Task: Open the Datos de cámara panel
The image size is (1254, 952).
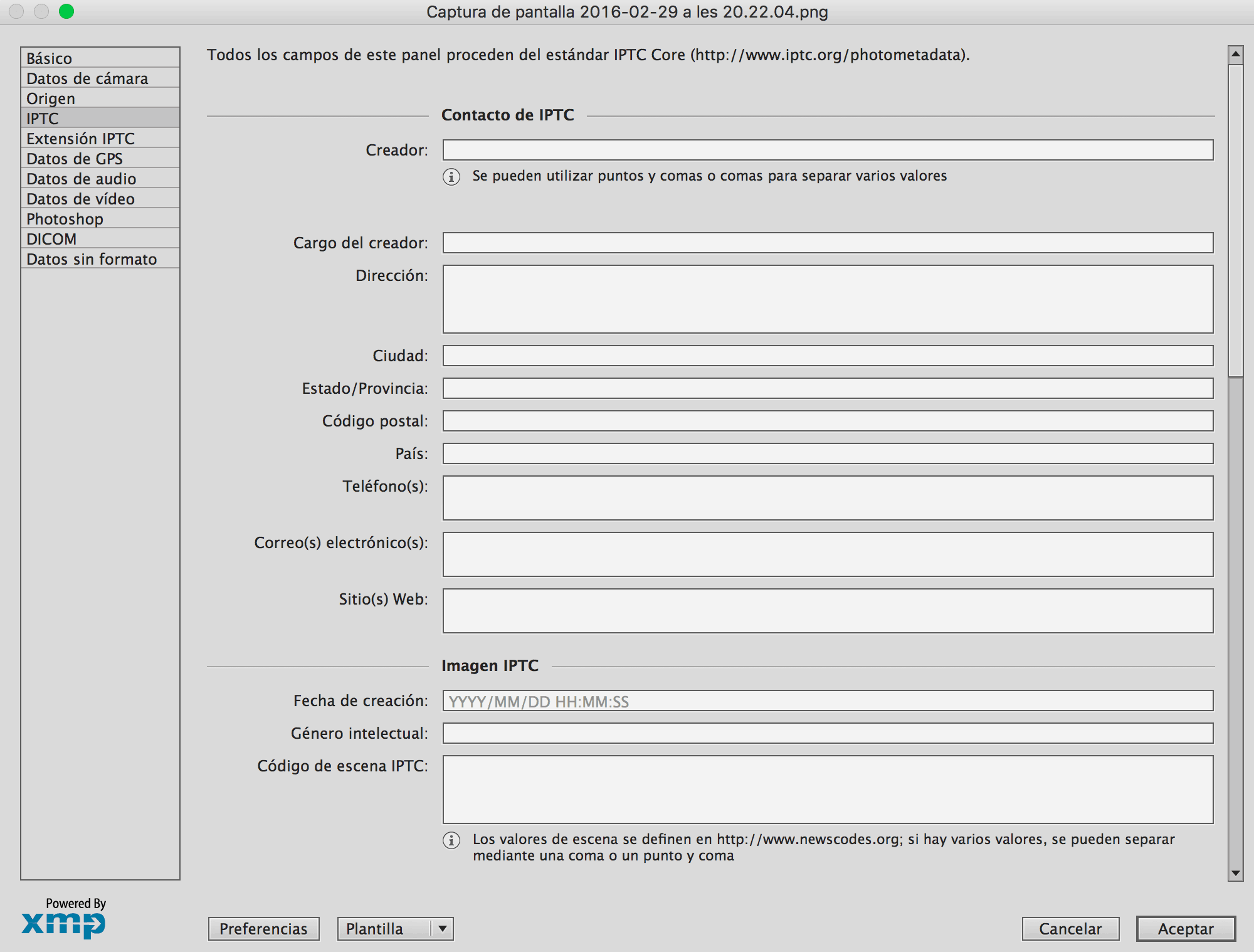Action: [100, 78]
